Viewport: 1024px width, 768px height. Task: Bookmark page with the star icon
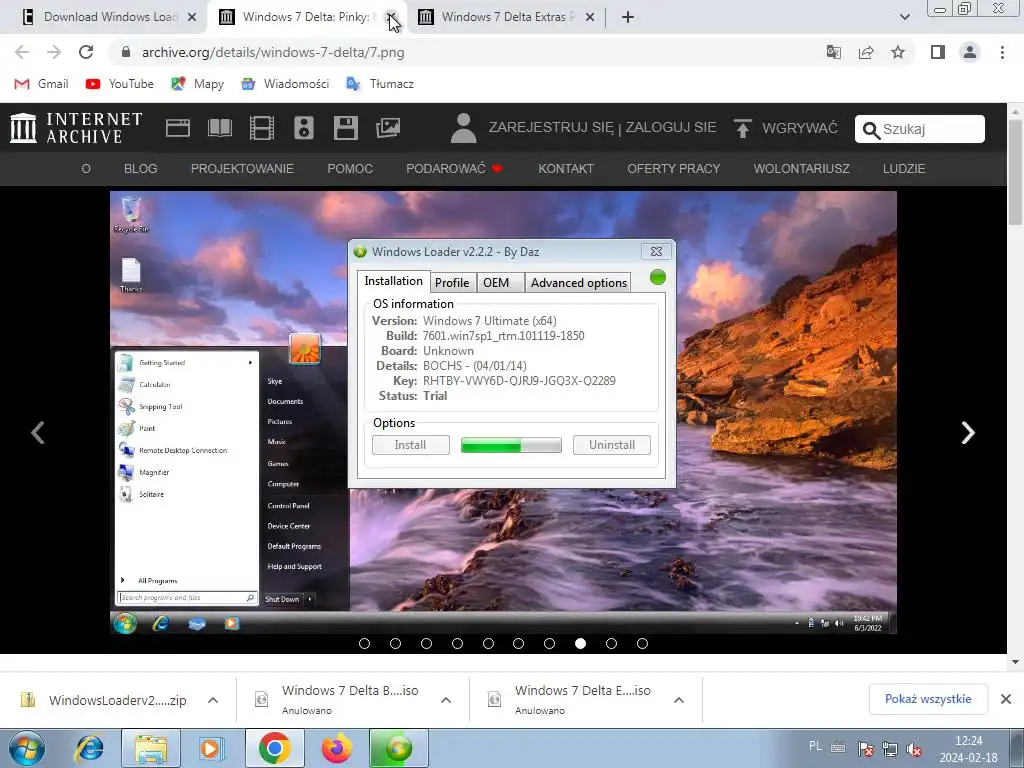pyautogui.click(x=898, y=52)
